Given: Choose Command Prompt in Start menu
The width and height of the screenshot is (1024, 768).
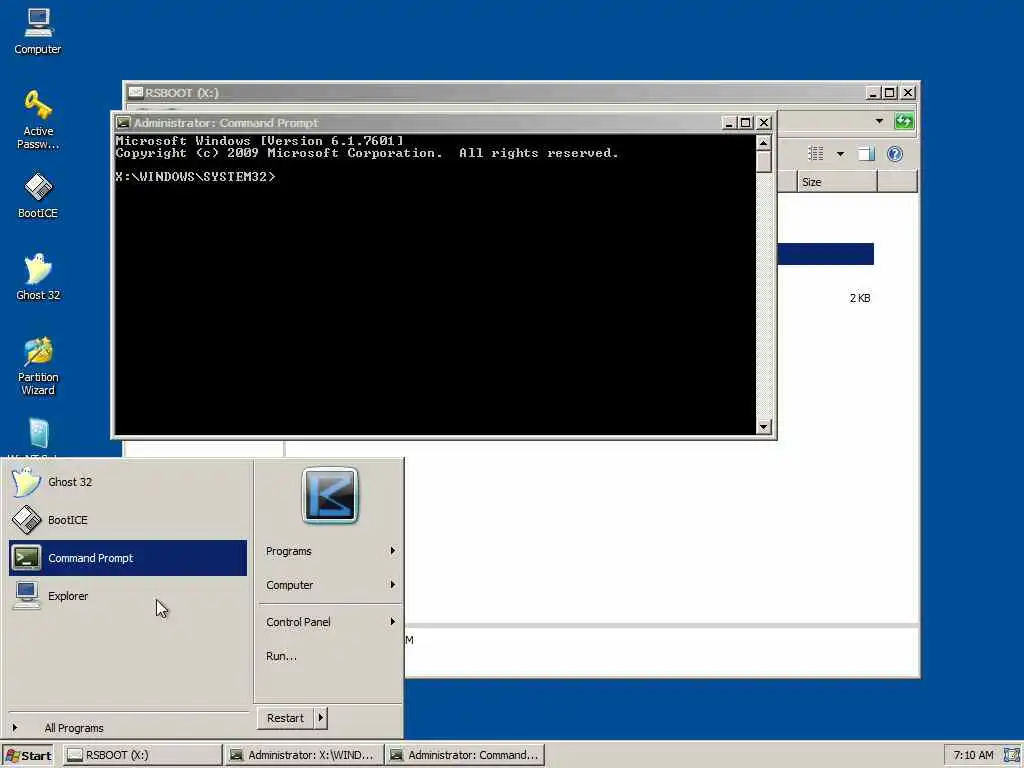Looking at the screenshot, I should (x=128, y=558).
